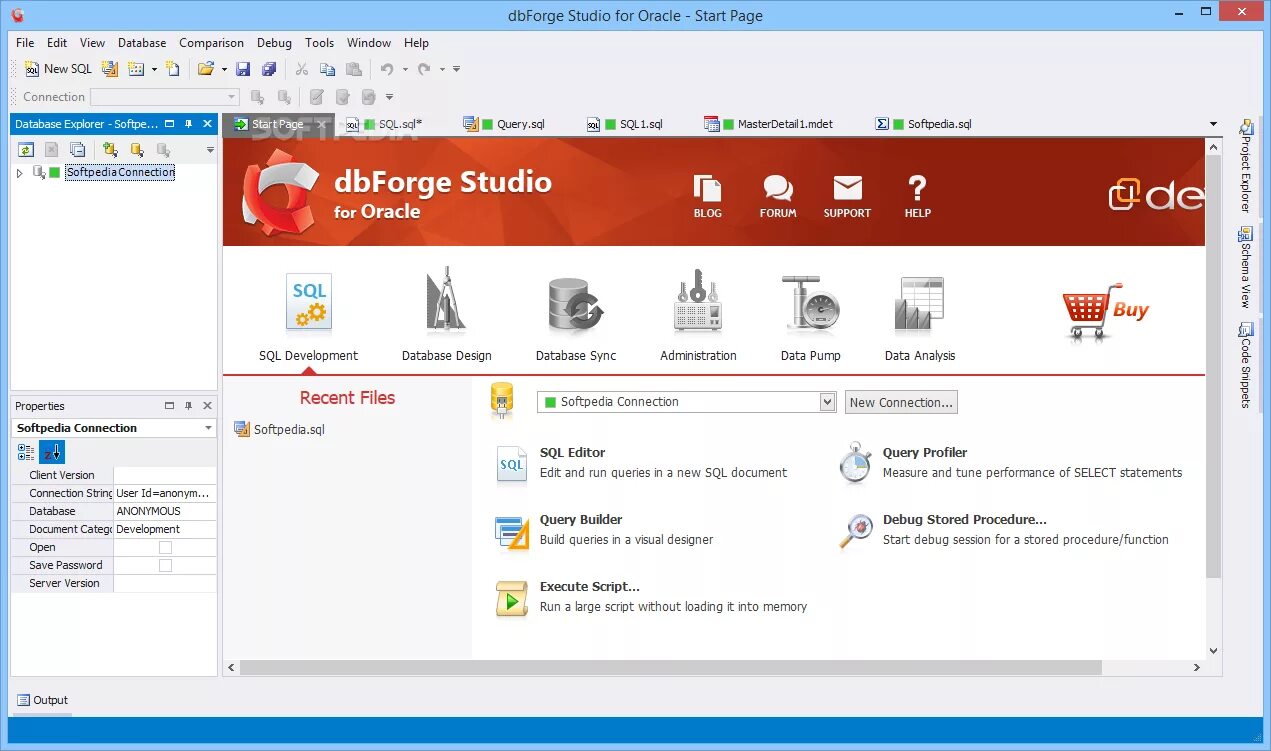Click the Categorized view icon in Properties
The height and width of the screenshot is (751, 1271).
click(26, 452)
